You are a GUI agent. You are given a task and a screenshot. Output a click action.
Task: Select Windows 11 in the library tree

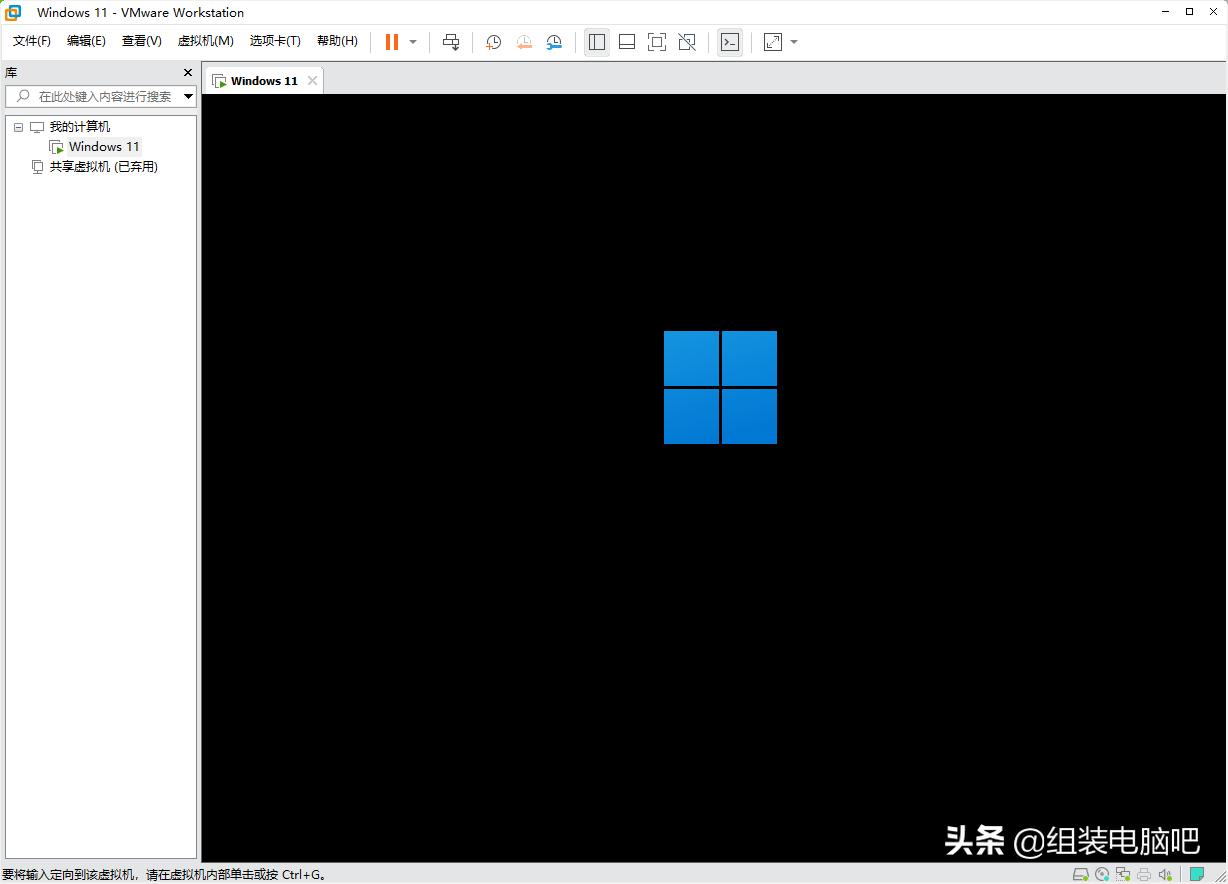point(103,146)
